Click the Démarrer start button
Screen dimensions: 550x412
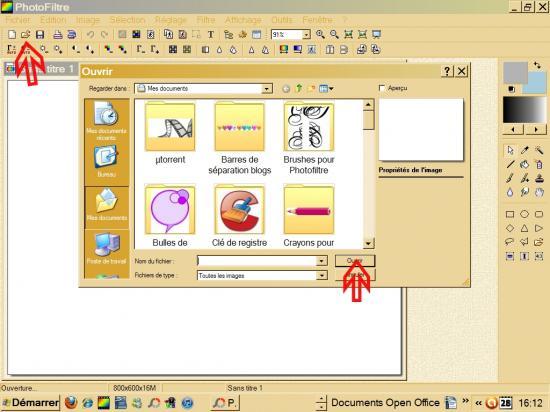point(31,403)
